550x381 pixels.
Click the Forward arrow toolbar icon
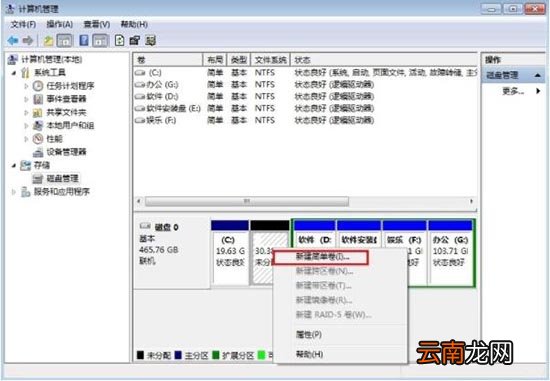coord(28,41)
